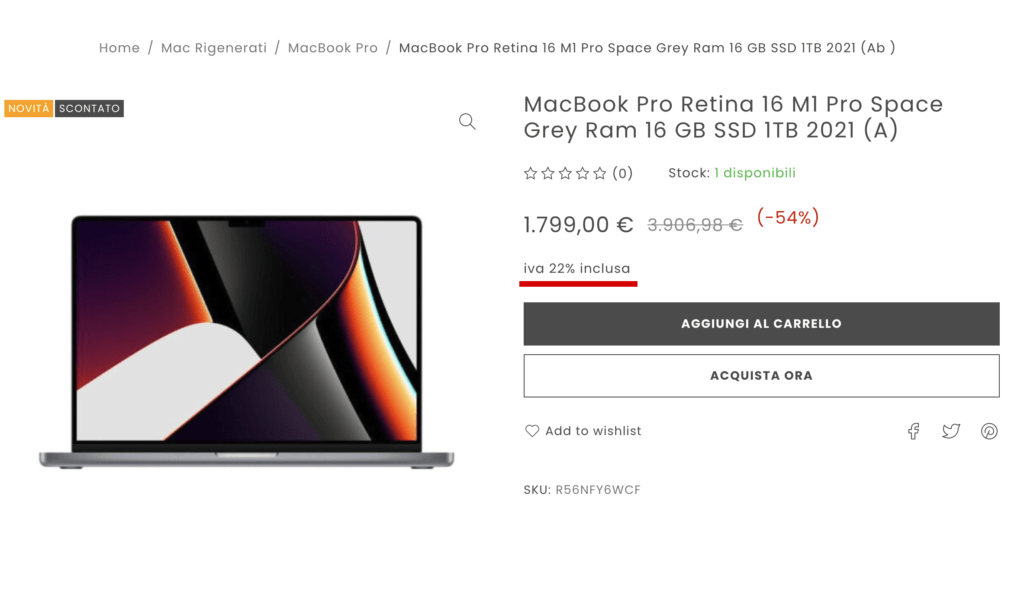Click the heart wishlist icon
Screen dimensions: 1024x615
[532, 431]
